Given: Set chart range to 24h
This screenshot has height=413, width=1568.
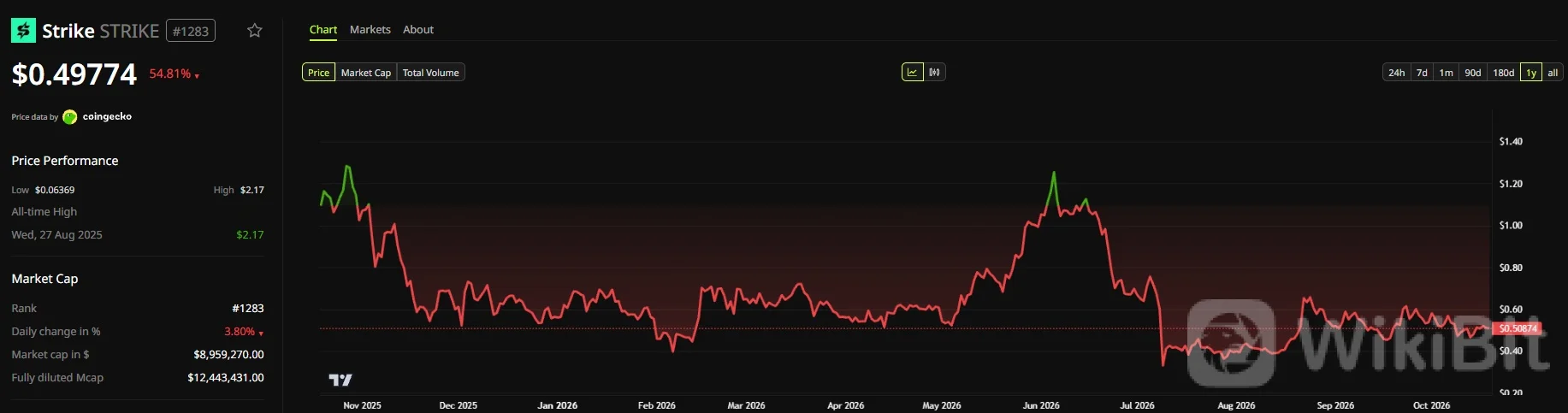Looking at the screenshot, I should click(1397, 73).
